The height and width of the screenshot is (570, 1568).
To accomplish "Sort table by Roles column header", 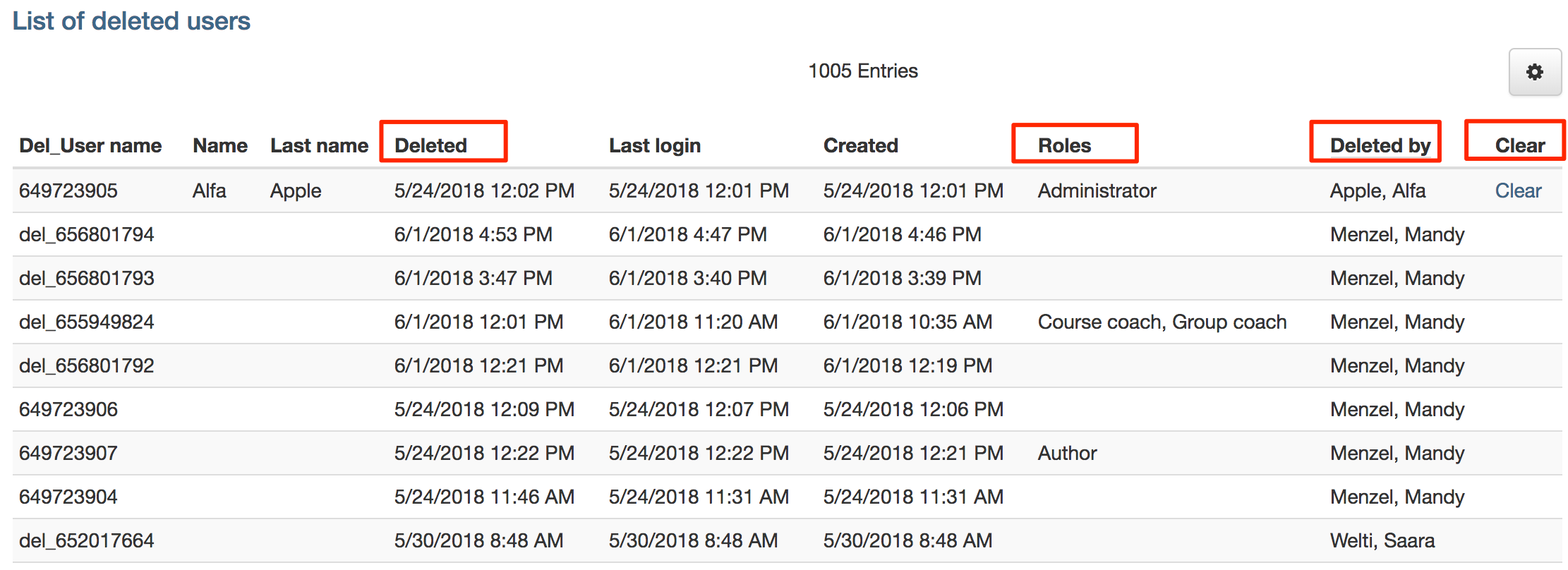I will click(x=1064, y=146).
